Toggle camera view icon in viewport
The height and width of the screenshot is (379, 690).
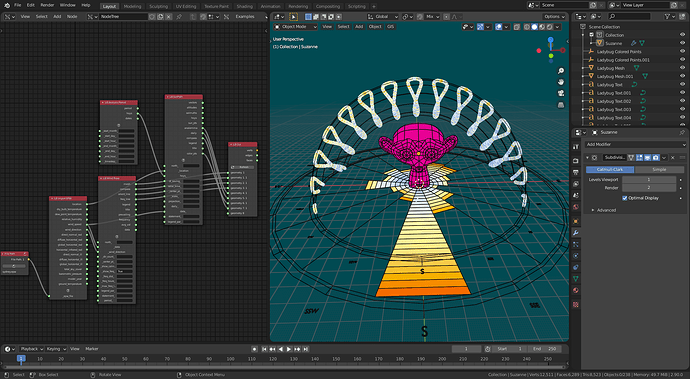[x=561, y=93]
